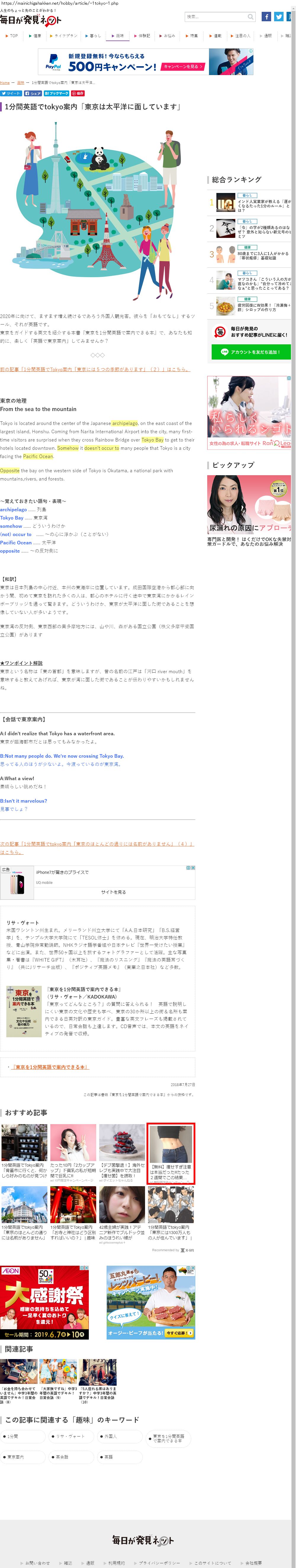The image size is (296, 1568).
Task: Go to Home via breadcrumb
Action: 5,82
